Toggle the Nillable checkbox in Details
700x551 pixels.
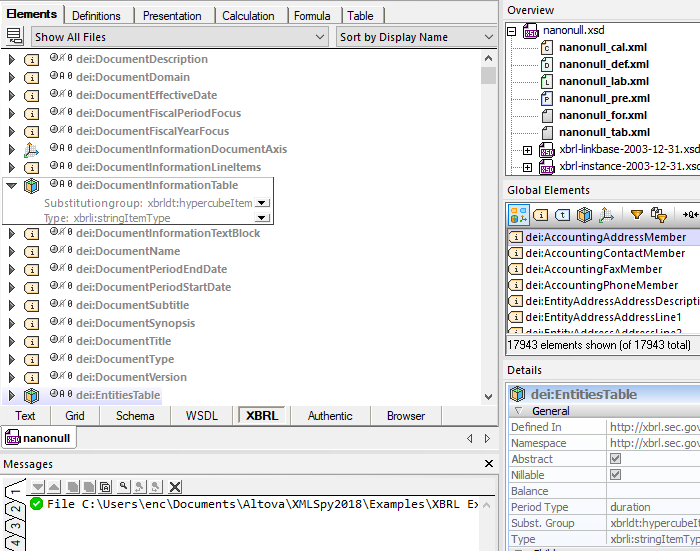(615, 475)
